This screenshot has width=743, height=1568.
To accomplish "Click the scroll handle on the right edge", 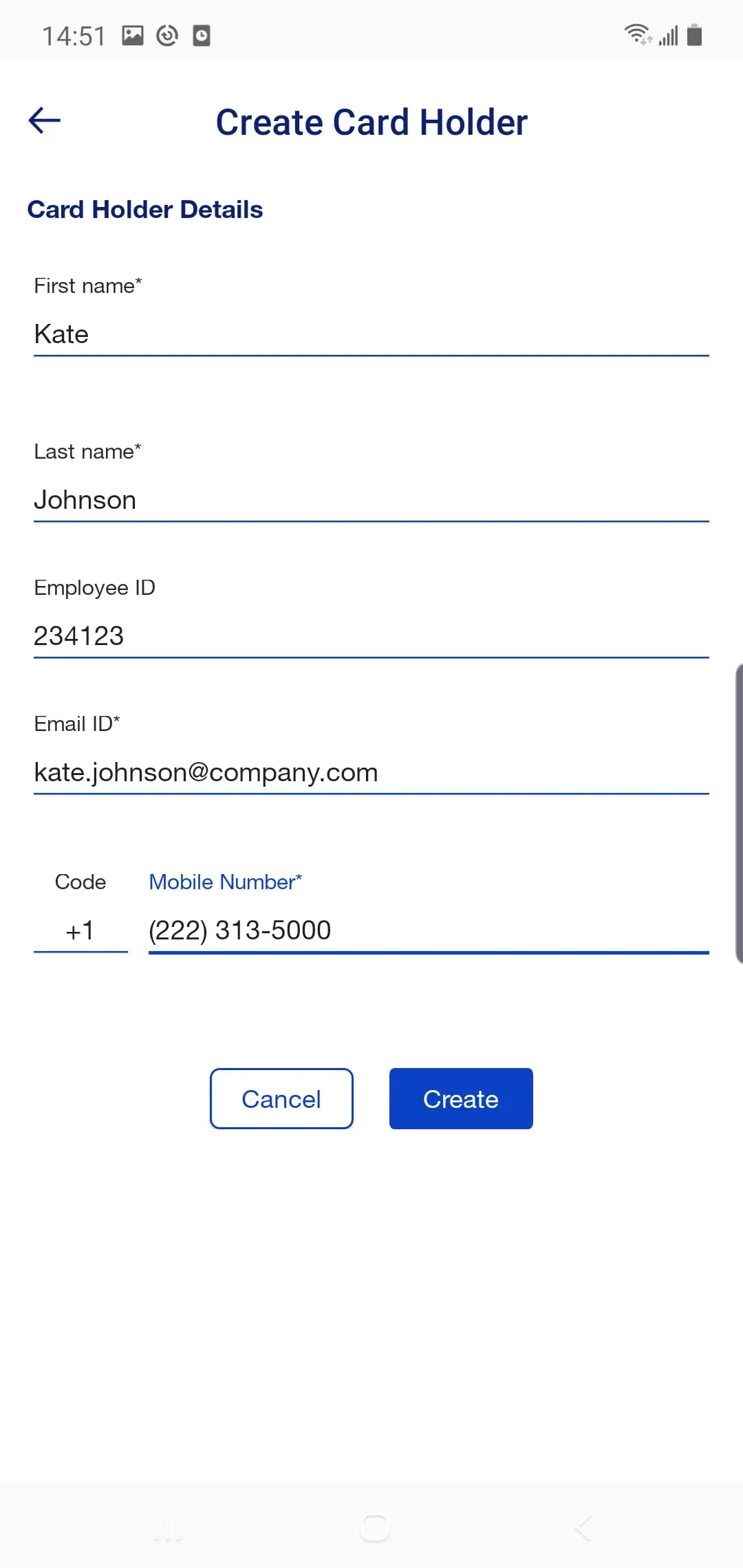I will pyautogui.click(x=739, y=813).
